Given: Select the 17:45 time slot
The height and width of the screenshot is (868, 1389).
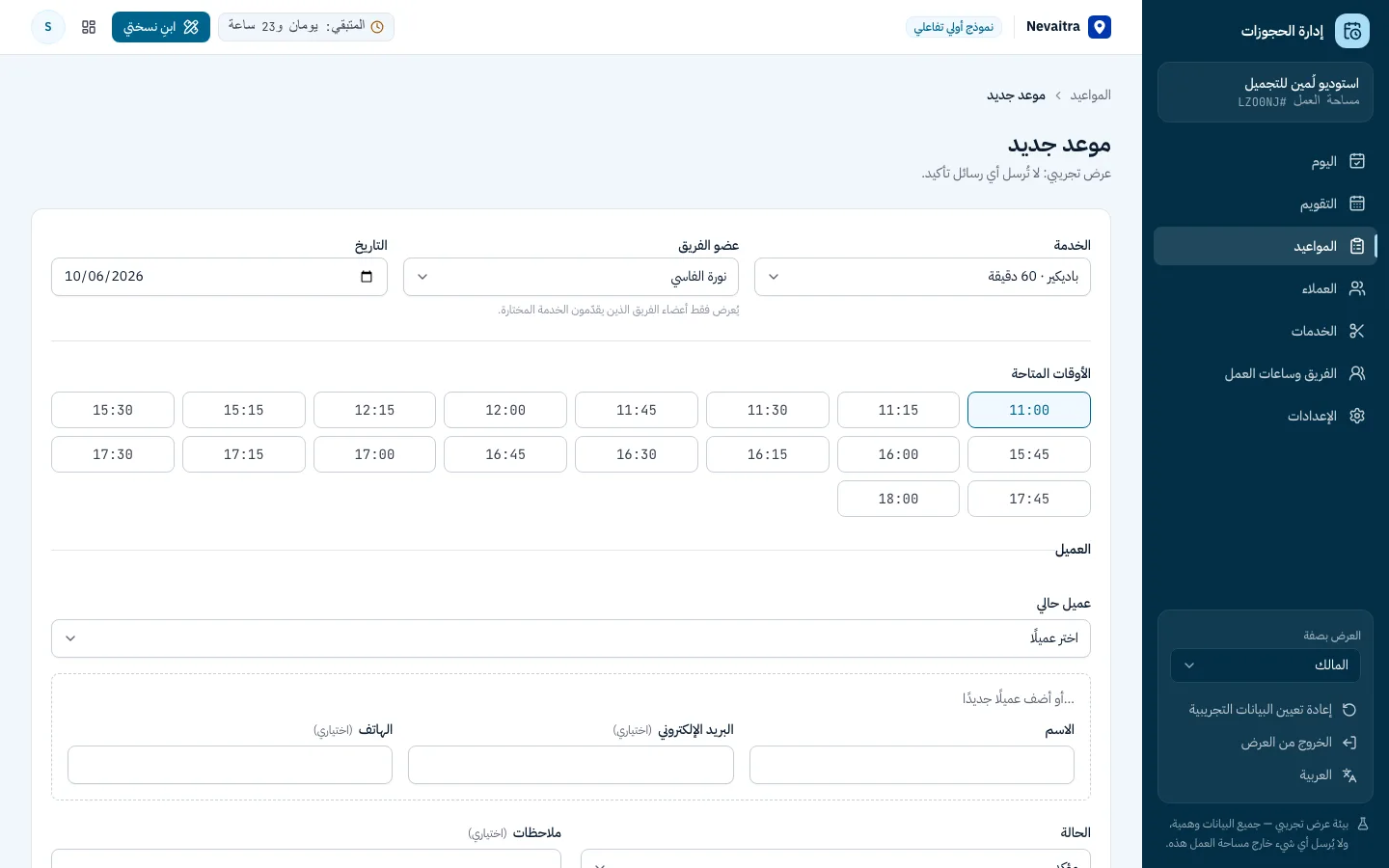Looking at the screenshot, I should pyautogui.click(x=1029, y=499).
